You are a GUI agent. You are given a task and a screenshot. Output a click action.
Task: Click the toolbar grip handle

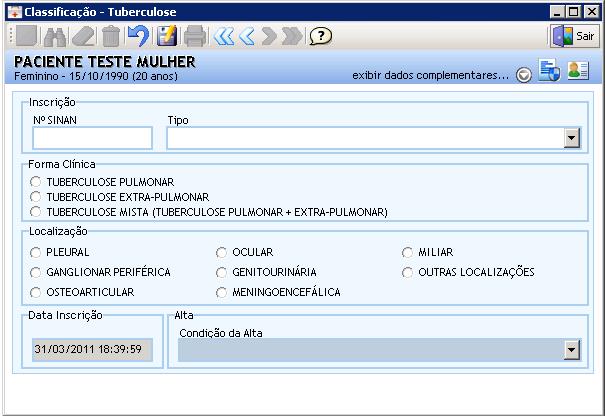(x=11, y=36)
